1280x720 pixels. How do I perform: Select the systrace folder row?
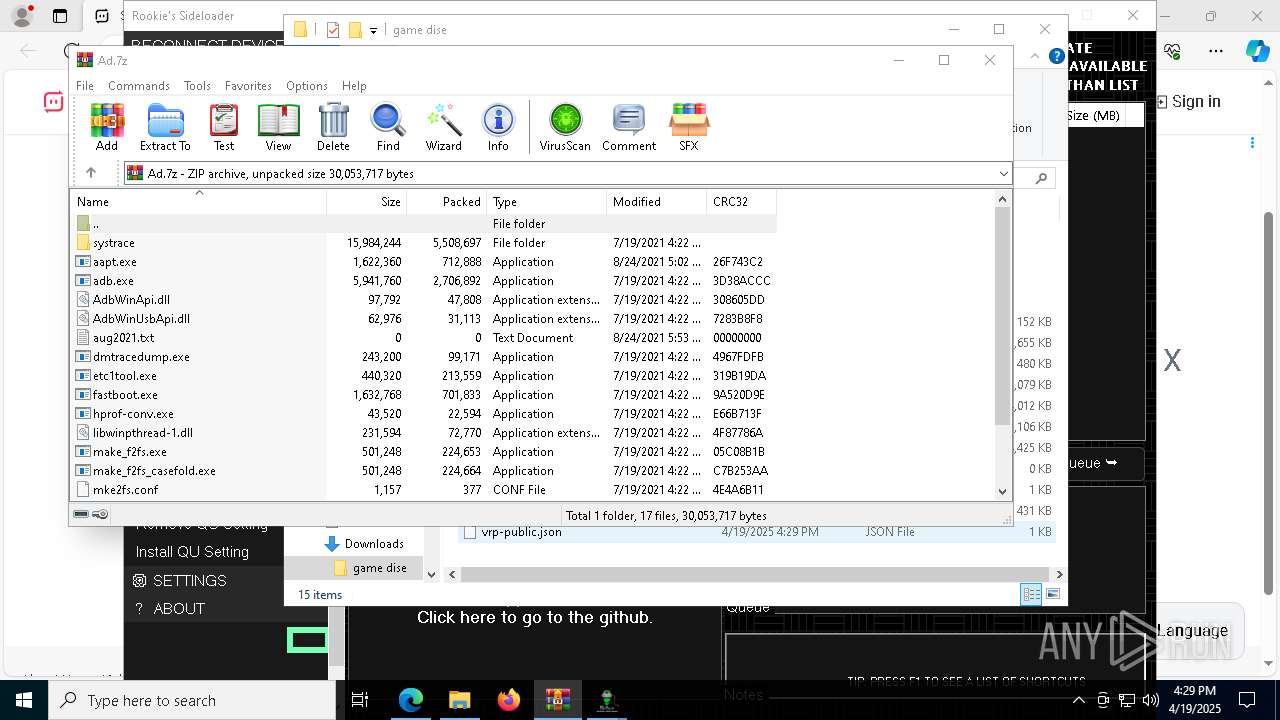(423, 243)
